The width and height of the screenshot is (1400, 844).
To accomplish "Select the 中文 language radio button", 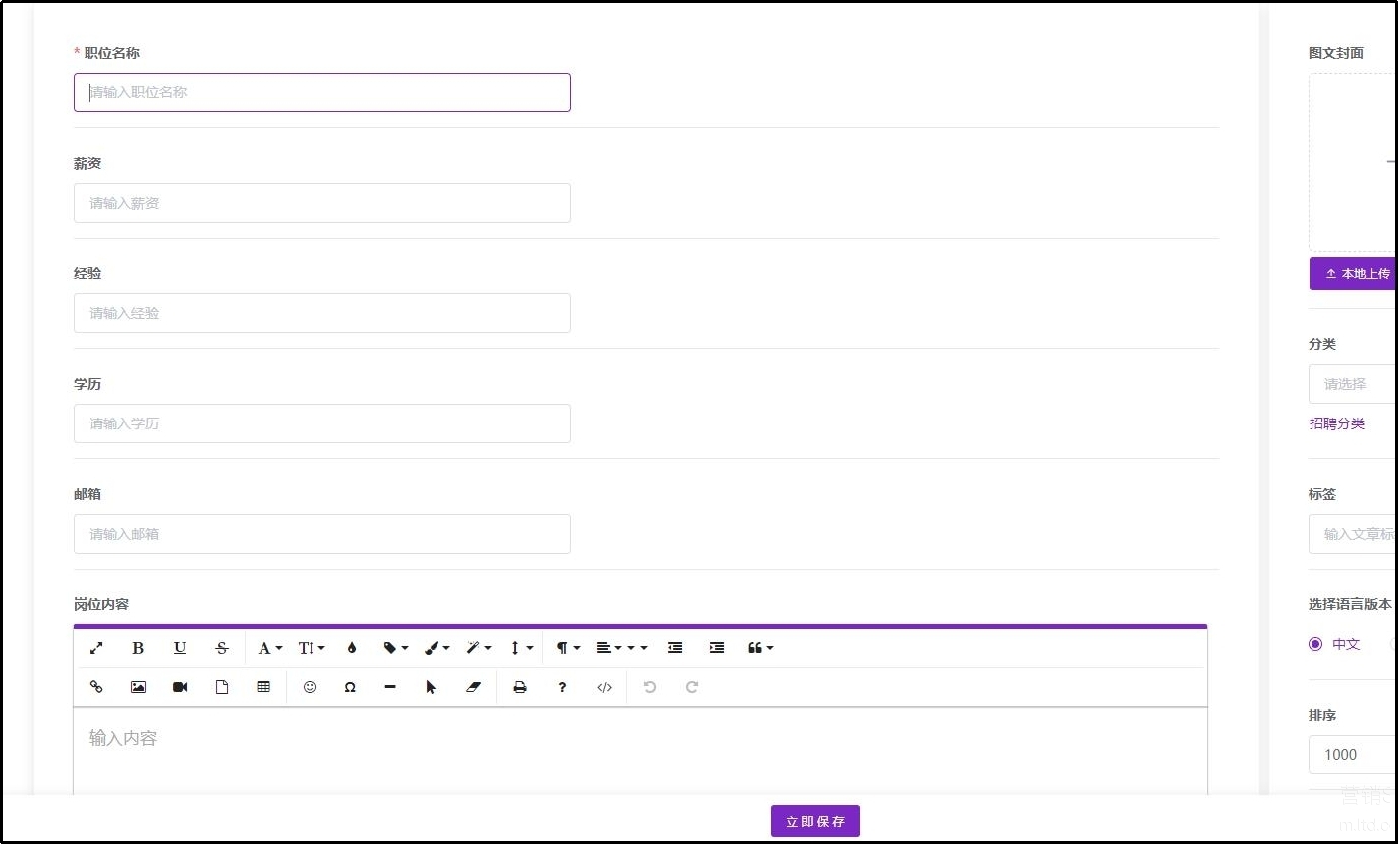I will point(1315,644).
